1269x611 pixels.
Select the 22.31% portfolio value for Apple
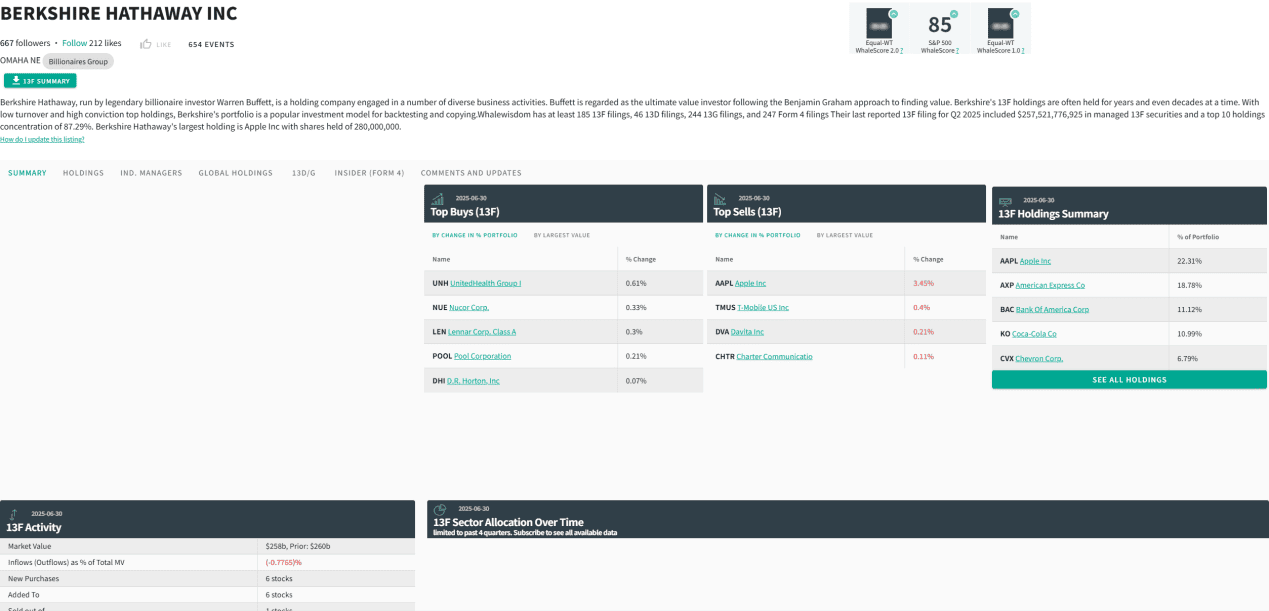pyautogui.click(x=1218, y=261)
